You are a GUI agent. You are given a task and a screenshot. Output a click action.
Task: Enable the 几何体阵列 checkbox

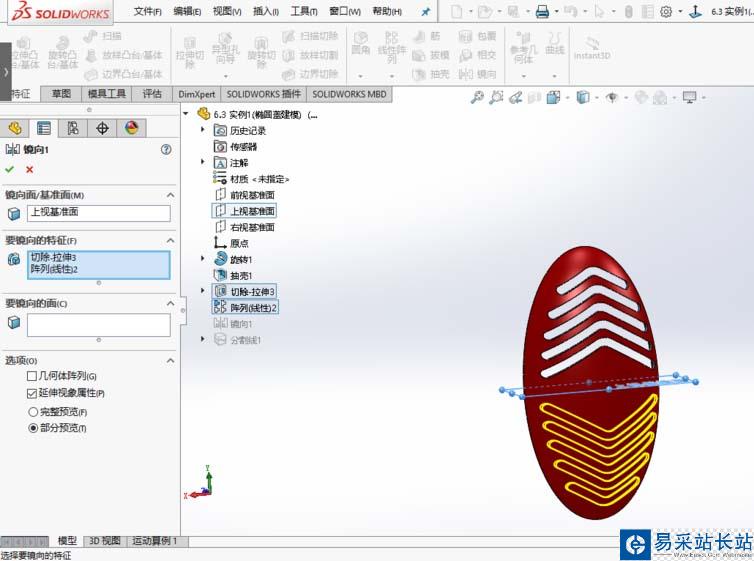pyautogui.click(x=32, y=376)
